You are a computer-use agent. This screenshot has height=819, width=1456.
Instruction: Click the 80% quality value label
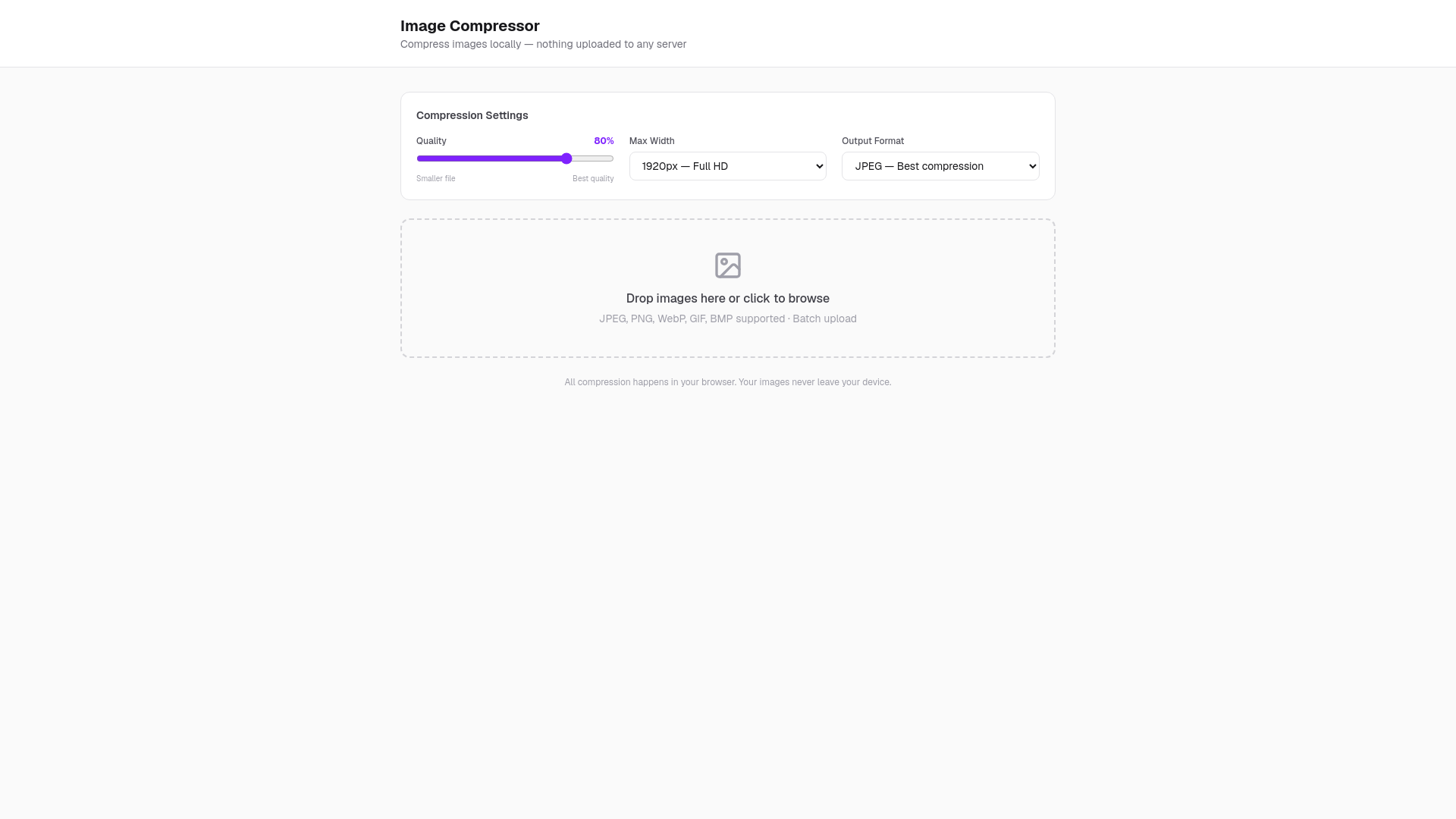(604, 141)
